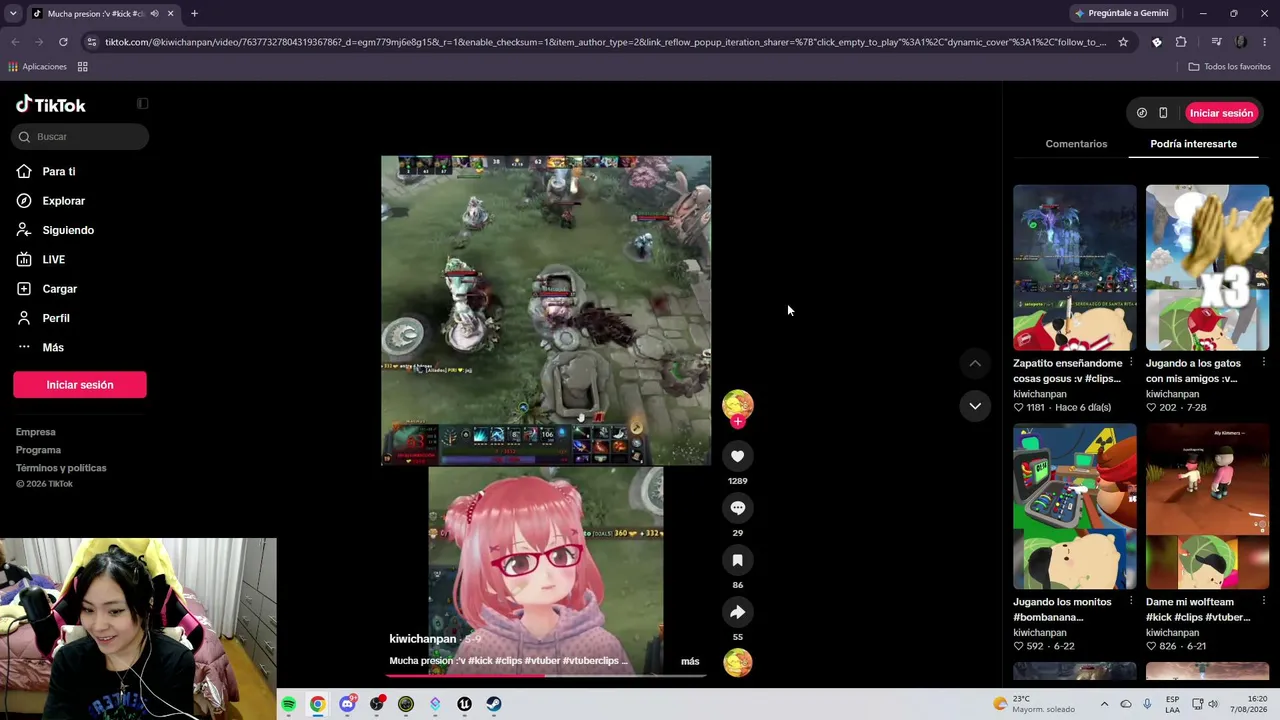Open the Aplicaciones bookmark
The image size is (1280, 720).
pos(37,67)
